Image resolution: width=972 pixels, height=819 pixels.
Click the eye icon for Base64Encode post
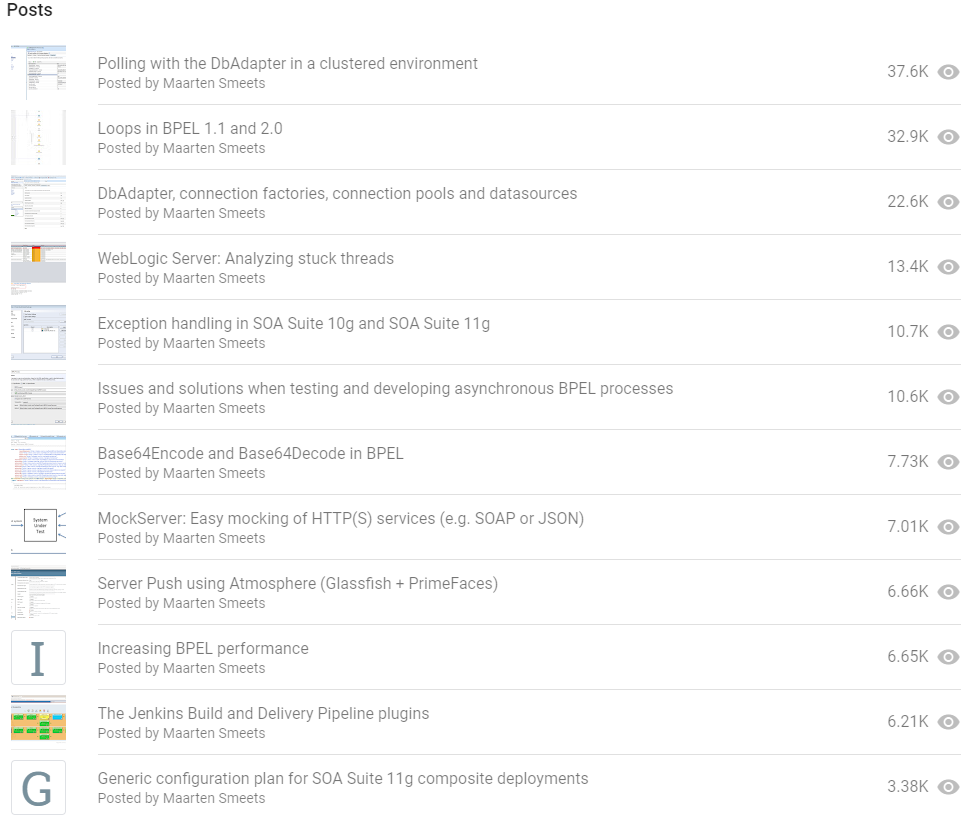pyautogui.click(x=948, y=462)
